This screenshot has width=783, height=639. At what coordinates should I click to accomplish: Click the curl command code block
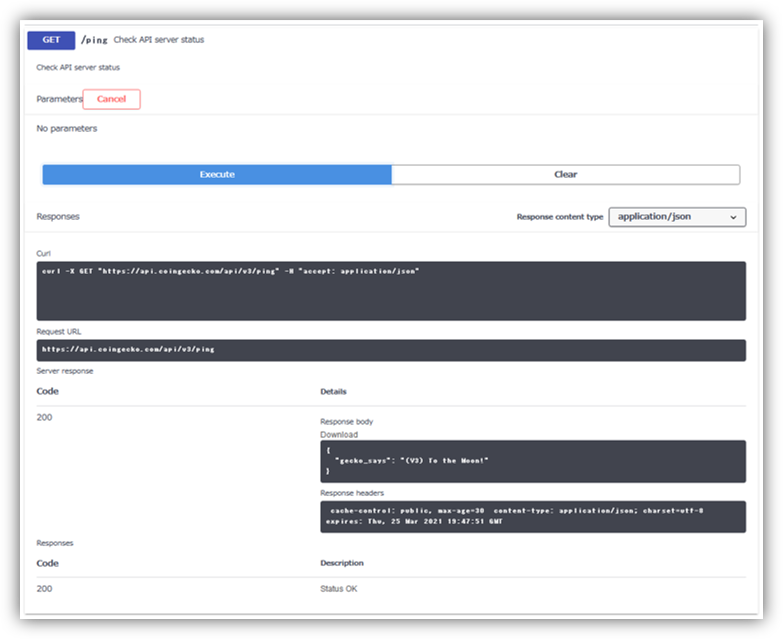click(391, 291)
